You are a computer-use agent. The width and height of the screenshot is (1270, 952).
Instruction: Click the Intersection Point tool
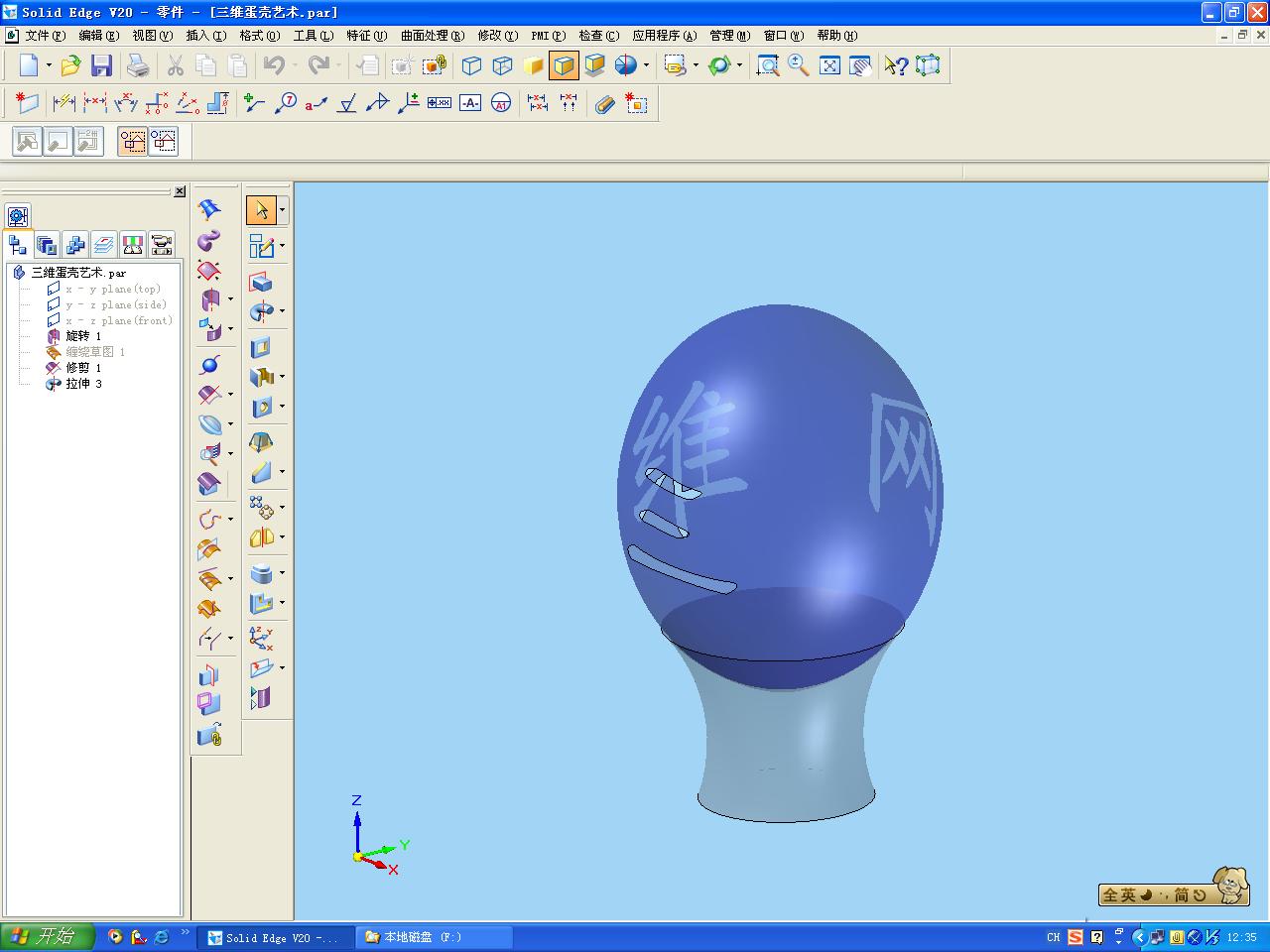pos(209,365)
